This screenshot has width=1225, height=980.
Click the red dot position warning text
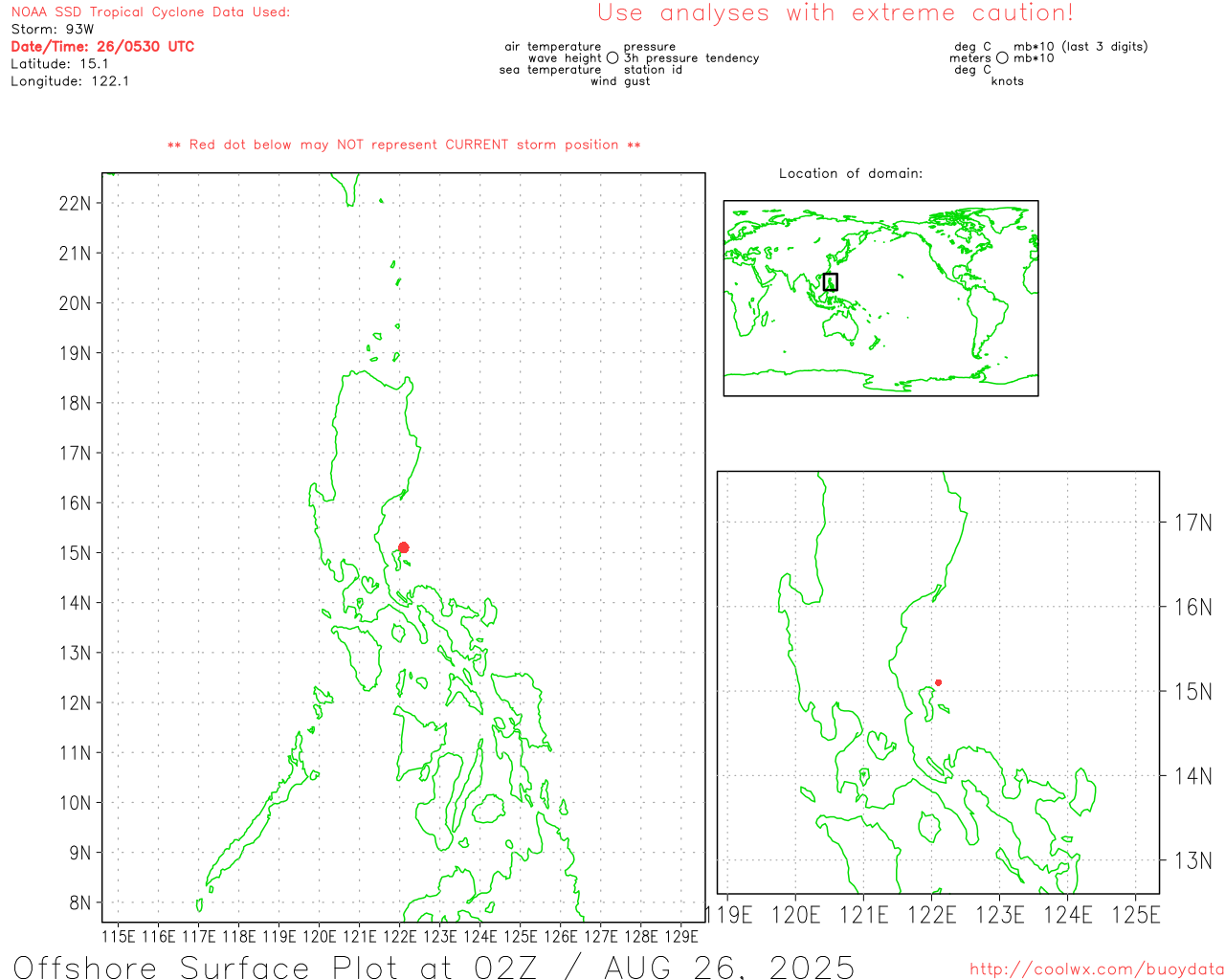[x=404, y=145]
